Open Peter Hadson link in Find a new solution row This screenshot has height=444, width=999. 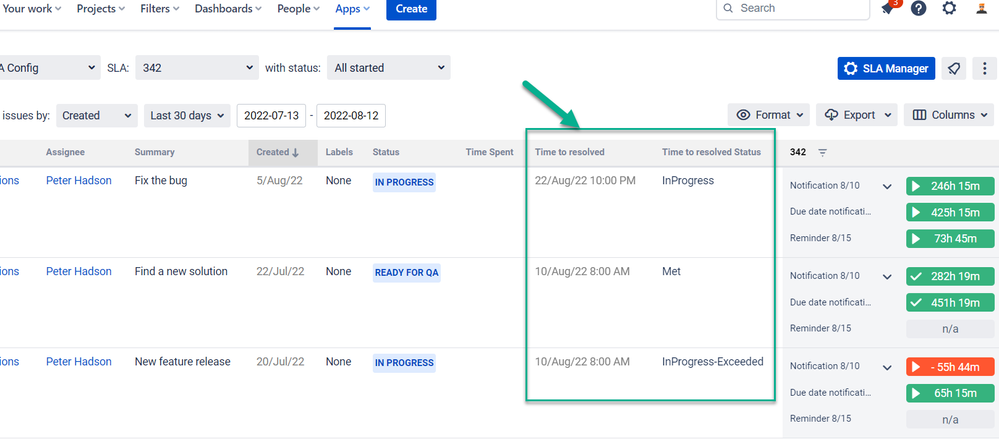pos(78,271)
